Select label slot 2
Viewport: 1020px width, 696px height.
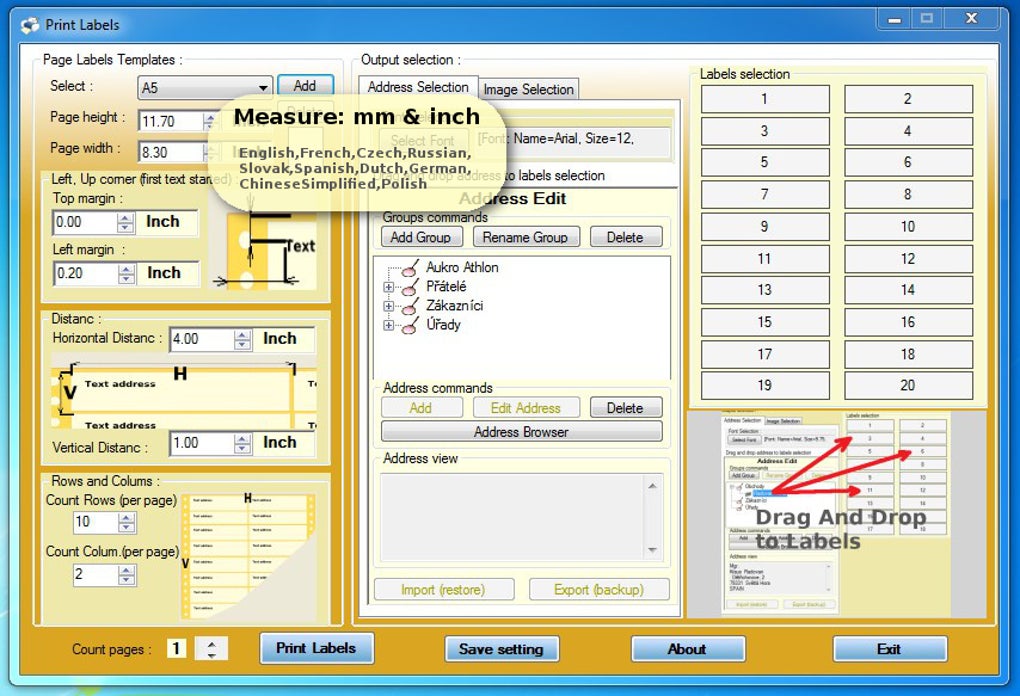[908, 100]
